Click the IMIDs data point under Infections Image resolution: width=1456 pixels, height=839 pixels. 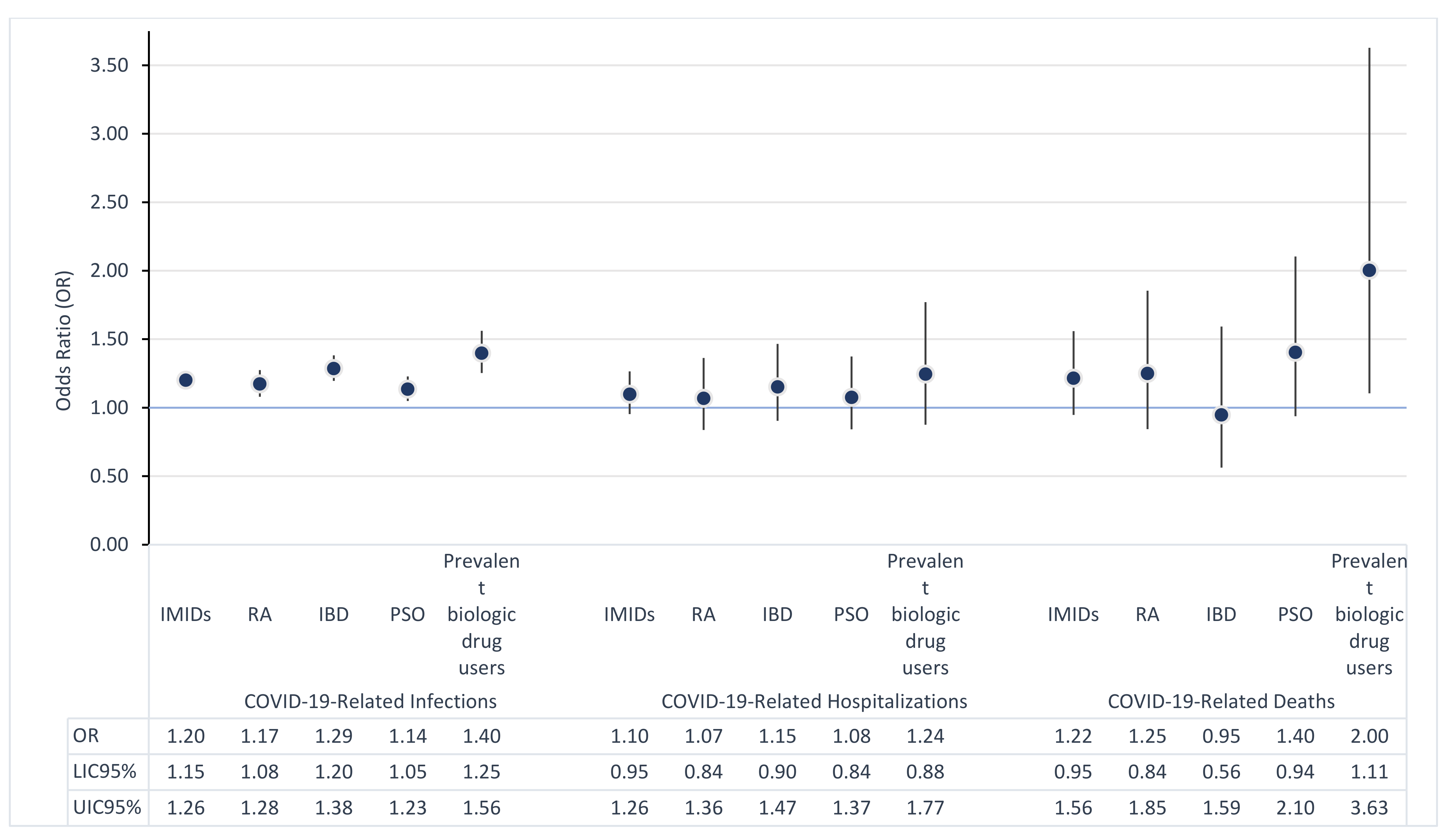click(x=186, y=380)
